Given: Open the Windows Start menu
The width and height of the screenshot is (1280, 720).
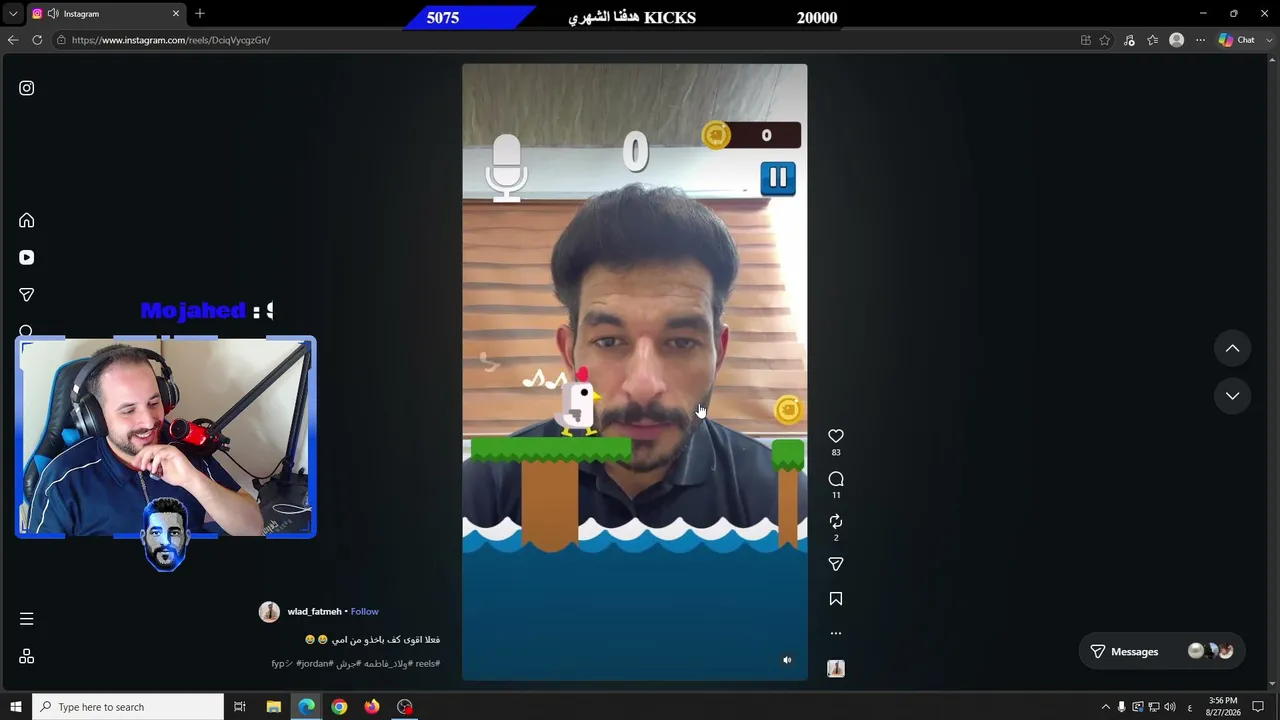Looking at the screenshot, I should click(16, 707).
